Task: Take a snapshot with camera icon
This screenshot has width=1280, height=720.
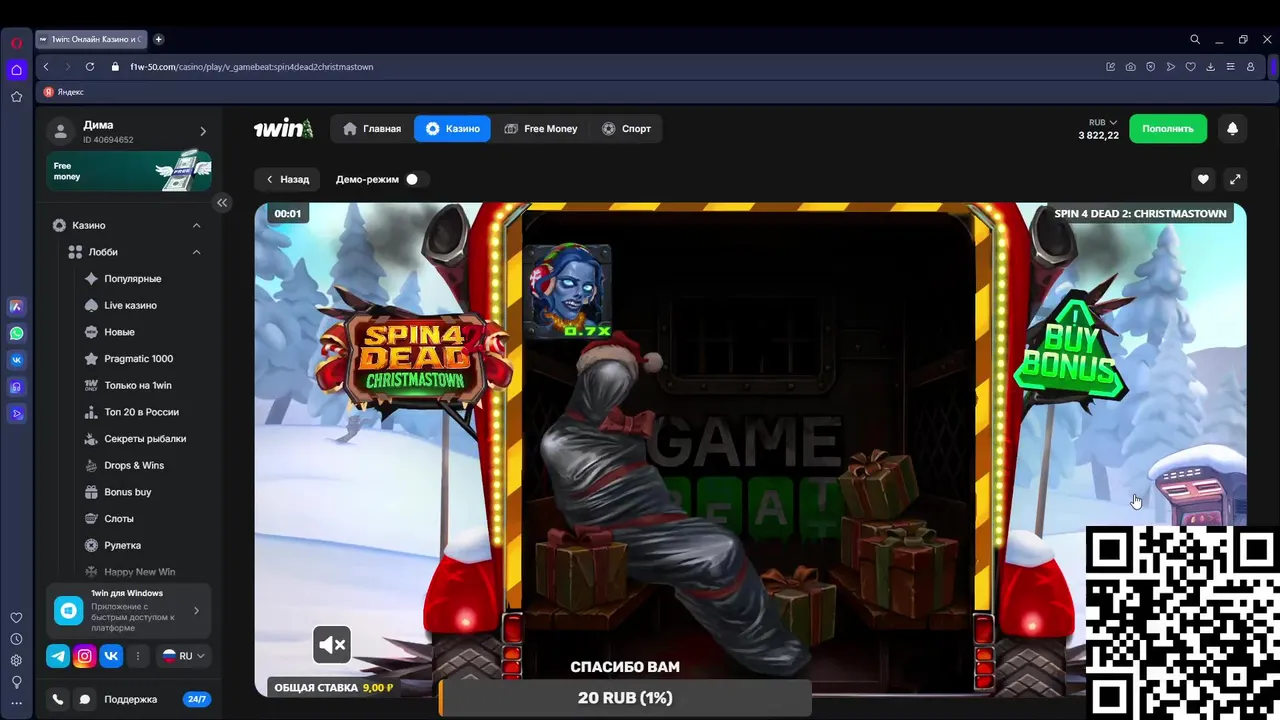Action: click(1130, 67)
